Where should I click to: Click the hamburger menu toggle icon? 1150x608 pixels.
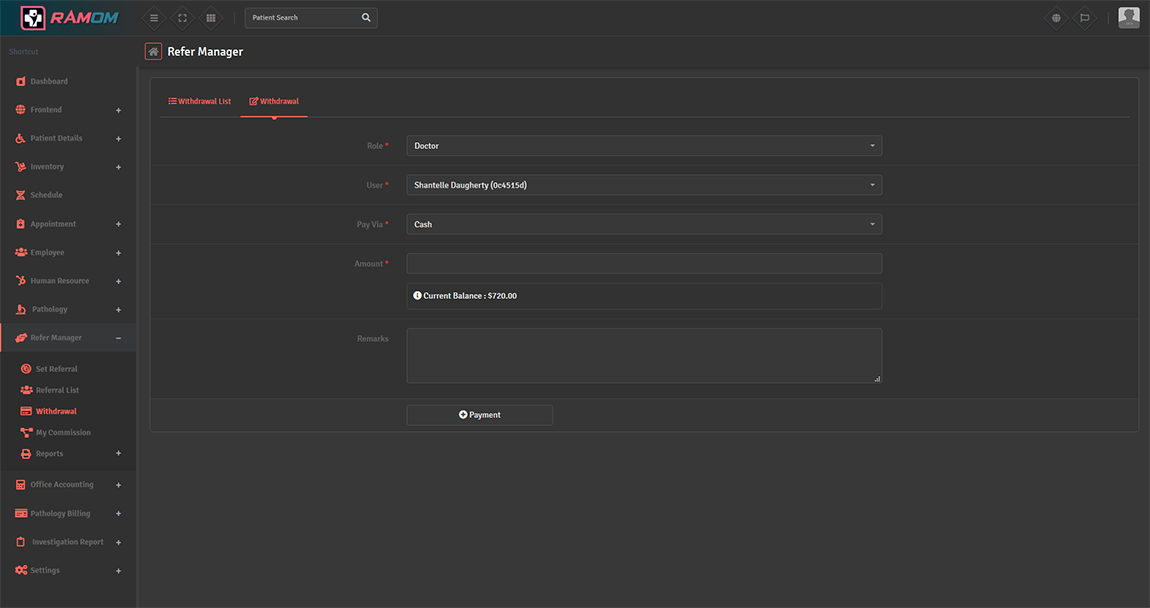pyautogui.click(x=153, y=18)
